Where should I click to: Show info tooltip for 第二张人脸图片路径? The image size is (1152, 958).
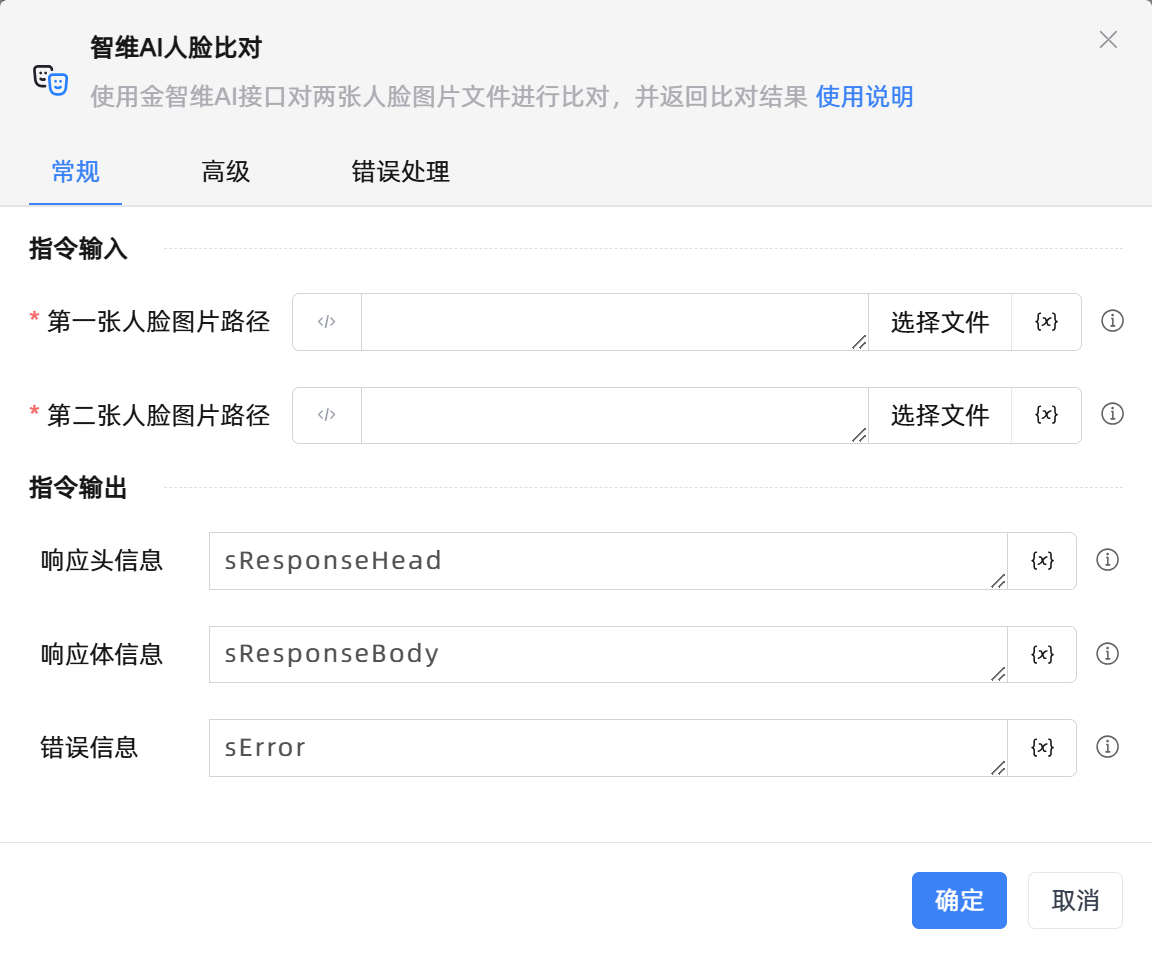point(1112,414)
